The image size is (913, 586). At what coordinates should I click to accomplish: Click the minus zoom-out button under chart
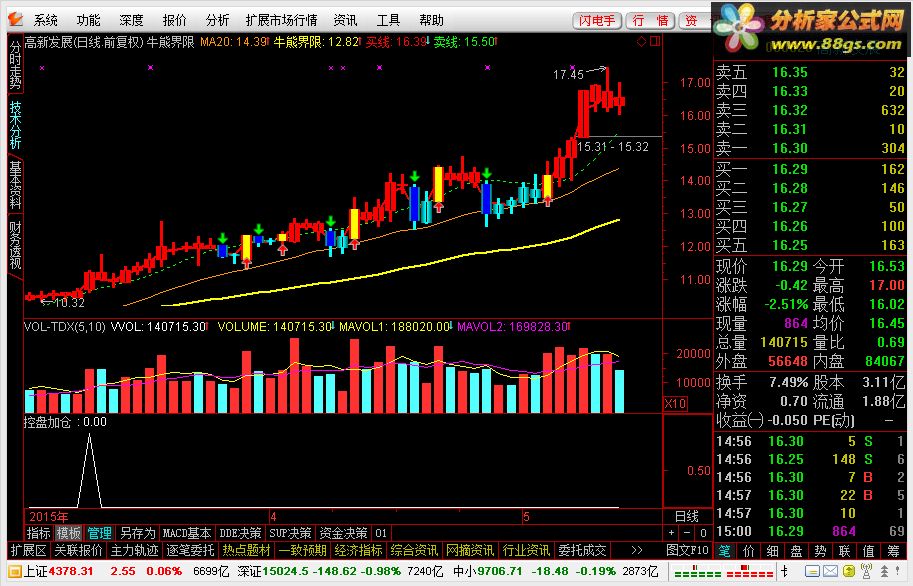687,533
